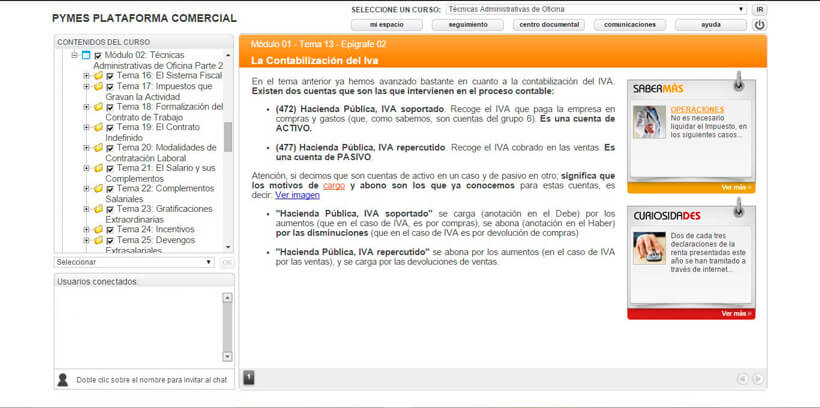This screenshot has width=820, height=408.
Task: Toggle checkbox for Tema 17
Action: pos(110,87)
